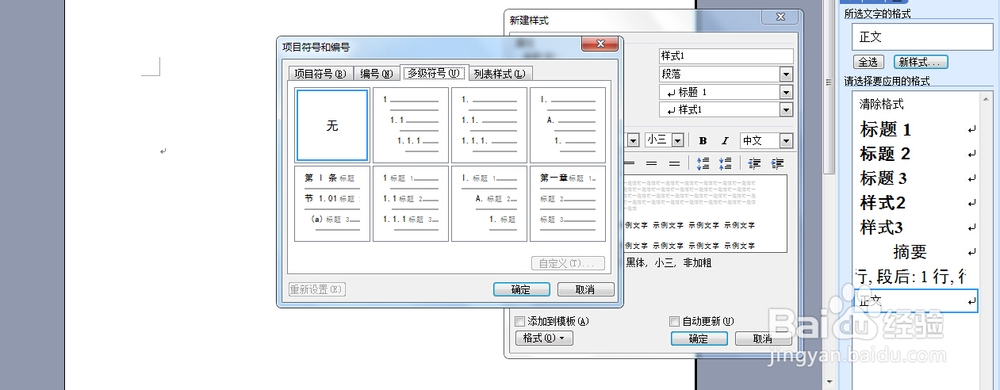Choose the I. 标题 1 / A. 标题 2 thumbnail
Viewport: 1000px width, 390px height.
(x=489, y=204)
